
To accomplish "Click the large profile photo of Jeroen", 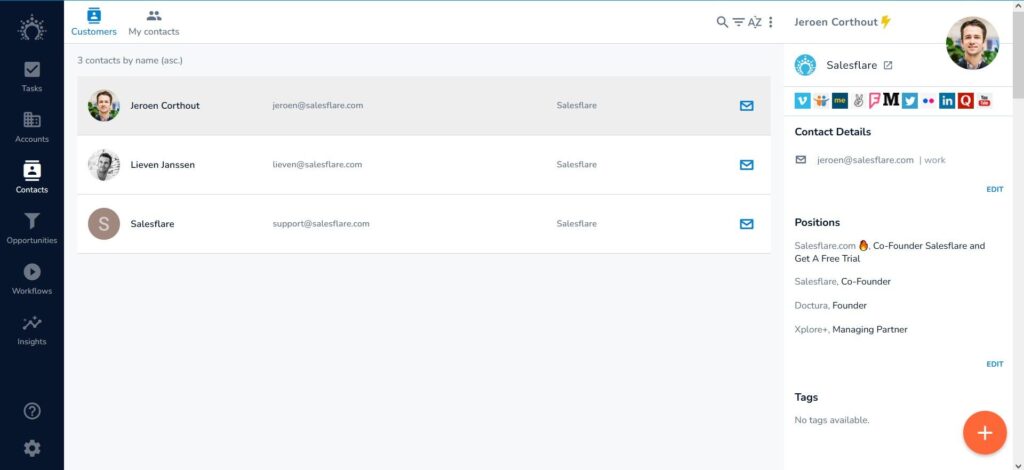I will [x=972, y=43].
